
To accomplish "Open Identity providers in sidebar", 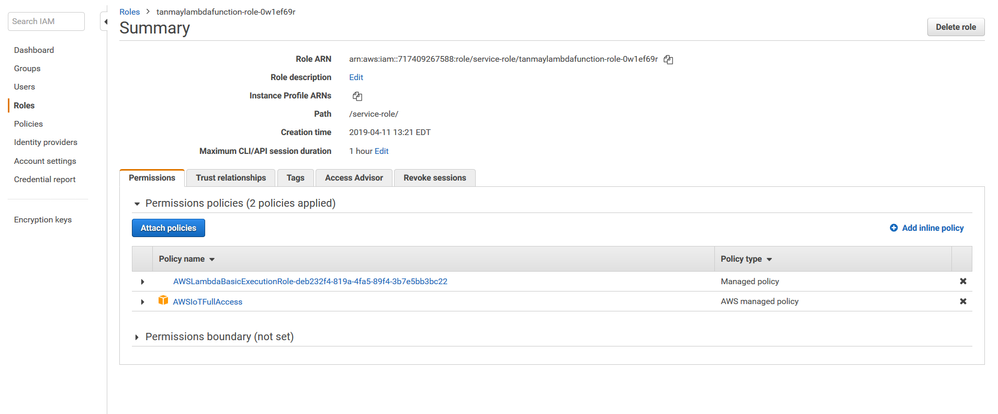I will coord(45,142).
